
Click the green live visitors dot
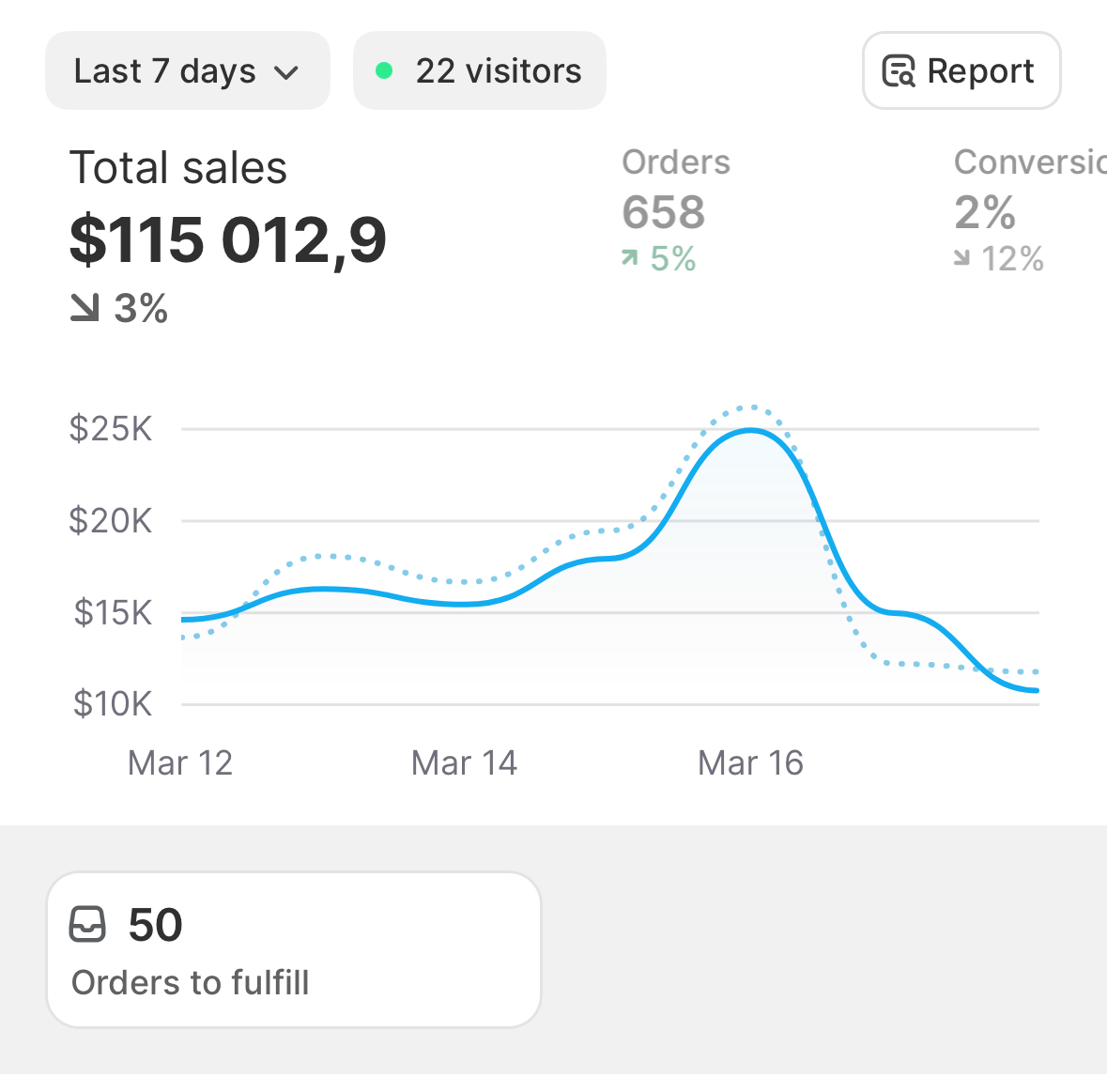(384, 70)
